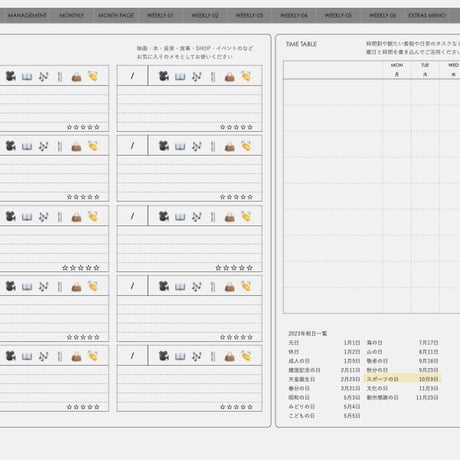Viewport: 460px width, 460px height.
Task: Choose fork-and-knife icon in third right-column card
Action: (x=213, y=217)
